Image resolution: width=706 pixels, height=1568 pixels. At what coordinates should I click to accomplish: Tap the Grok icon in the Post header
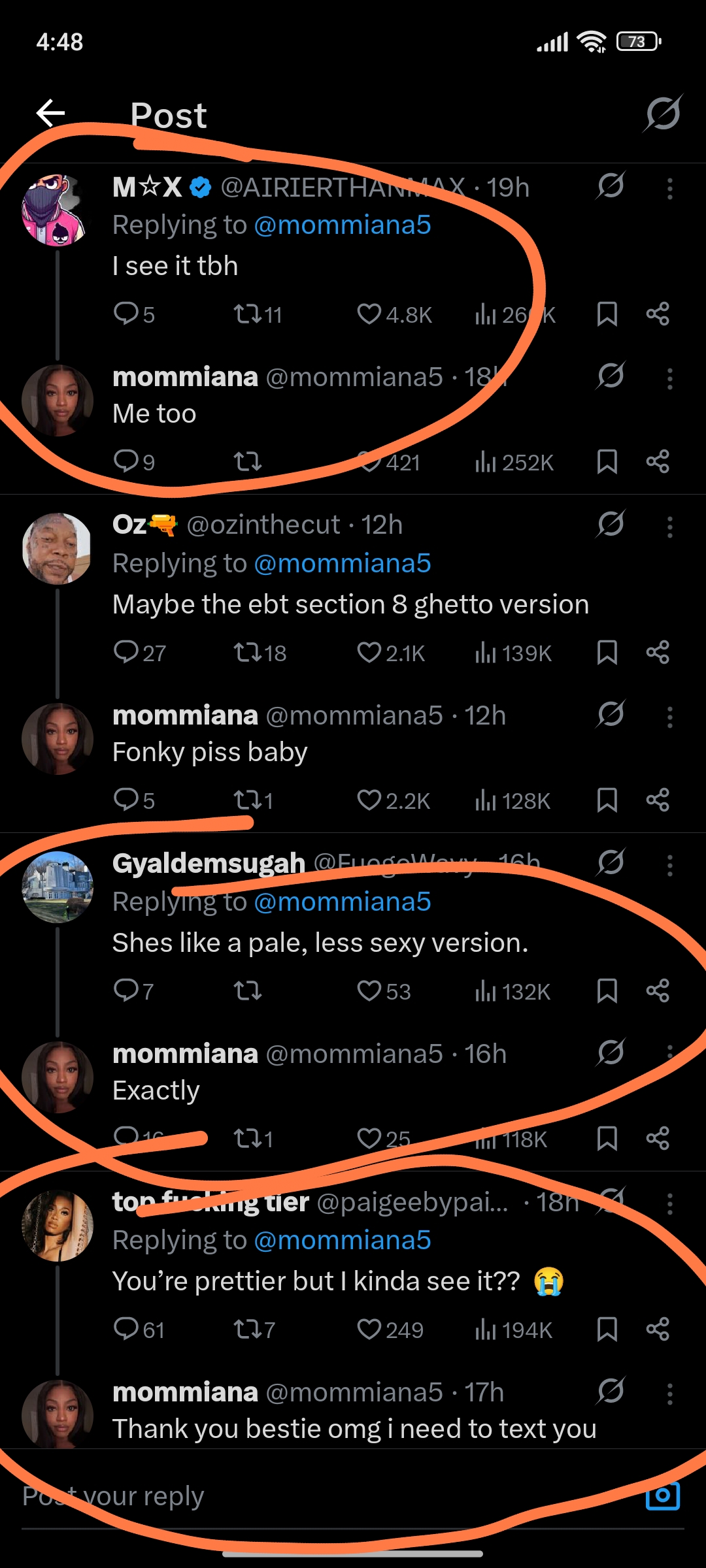pos(663,114)
